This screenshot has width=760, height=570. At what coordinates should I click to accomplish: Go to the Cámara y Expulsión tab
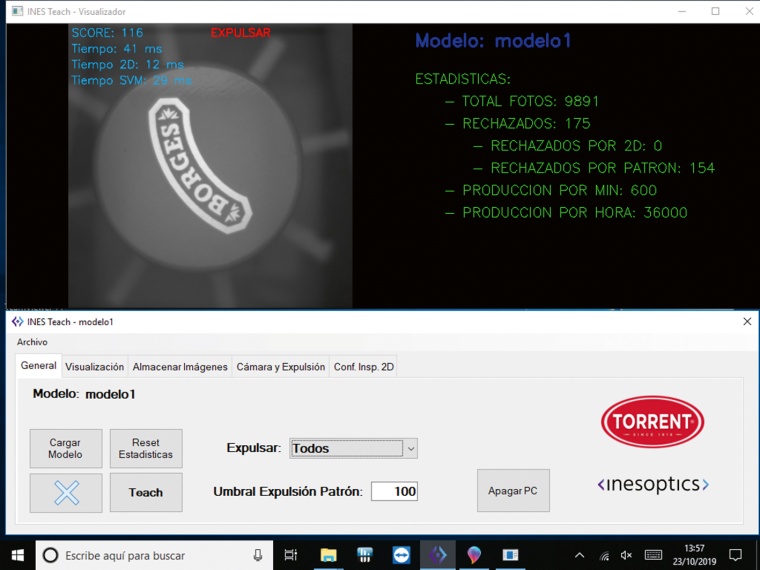pyautogui.click(x=280, y=367)
